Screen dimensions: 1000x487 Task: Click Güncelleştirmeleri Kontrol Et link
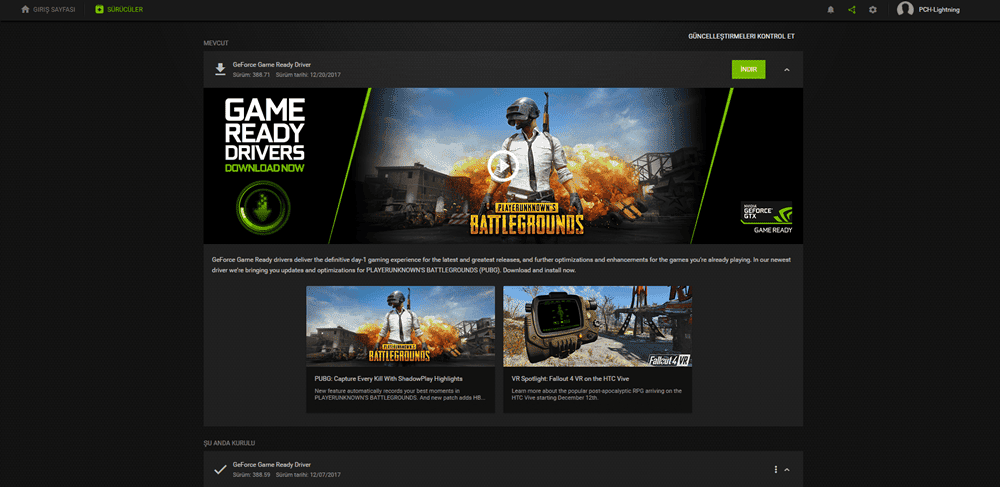pos(741,36)
